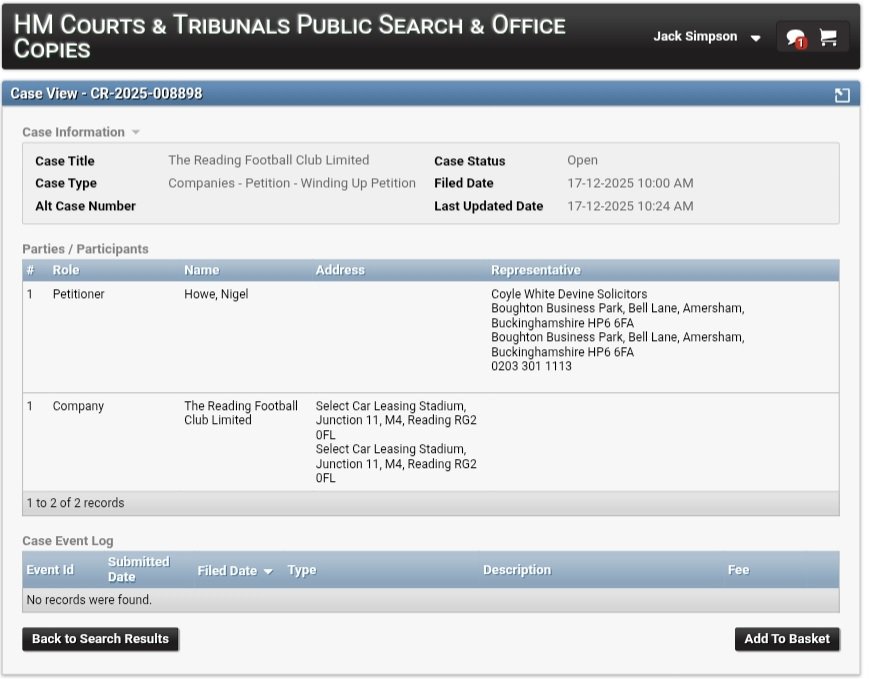Viewport: 869px width, 679px height.
Task: Click The Reading Football Club Limited party name
Action: pos(241,413)
